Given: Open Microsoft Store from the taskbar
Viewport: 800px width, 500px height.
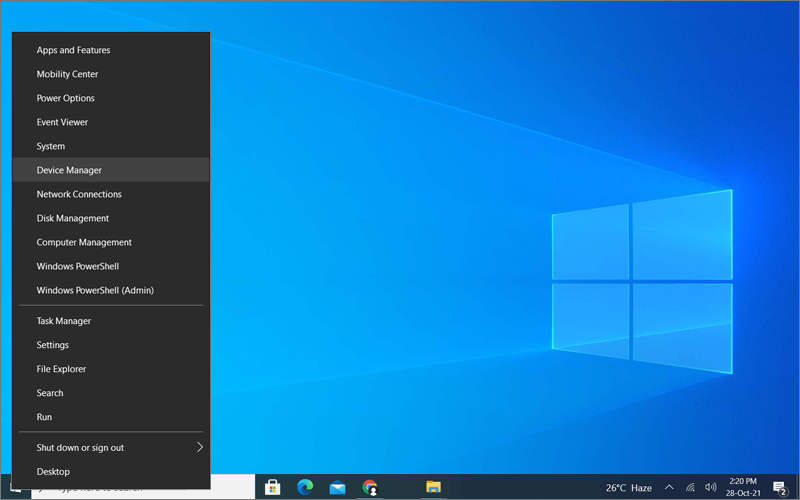Looking at the screenshot, I should click(x=272, y=488).
